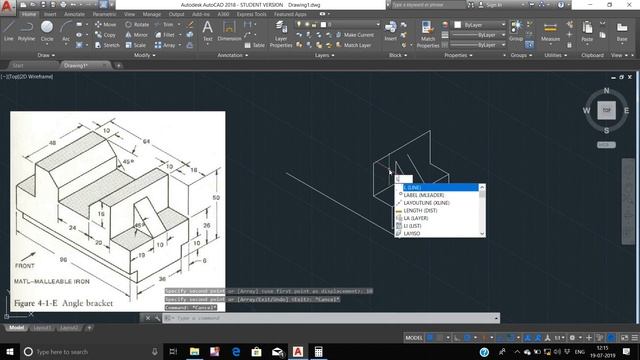Click the Group icon
640x360 pixels.
click(516, 31)
